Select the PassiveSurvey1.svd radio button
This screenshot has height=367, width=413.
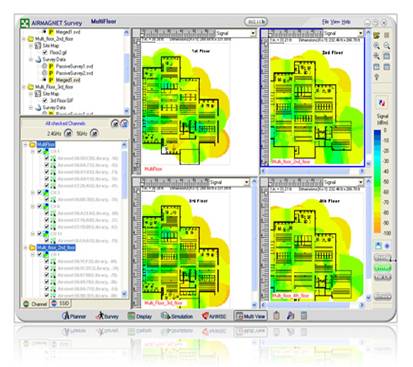[44, 66]
